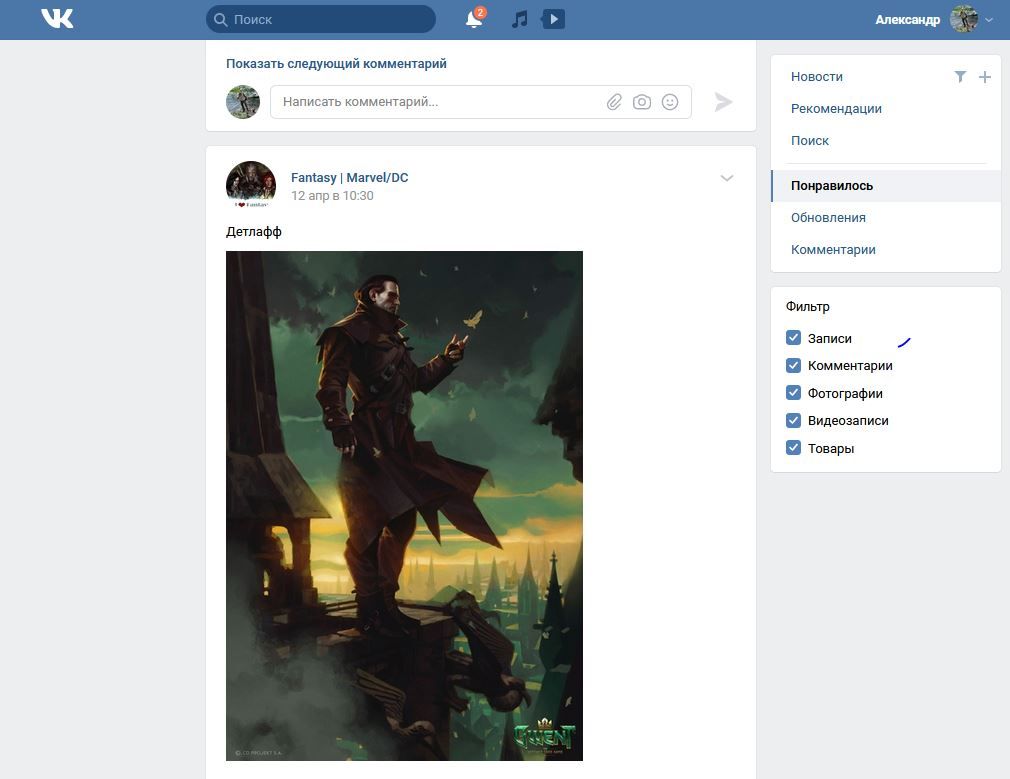The width and height of the screenshot is (1010, 779).
Task: Open the notifications bell icon
Action: 474,19
